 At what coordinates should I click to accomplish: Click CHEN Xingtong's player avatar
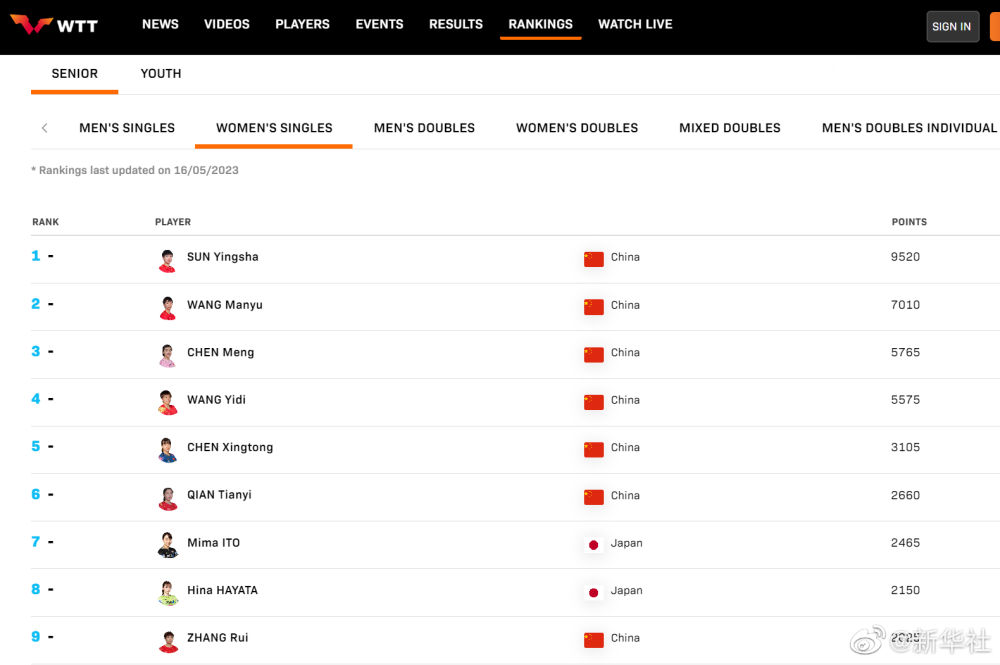pos(167,450)
